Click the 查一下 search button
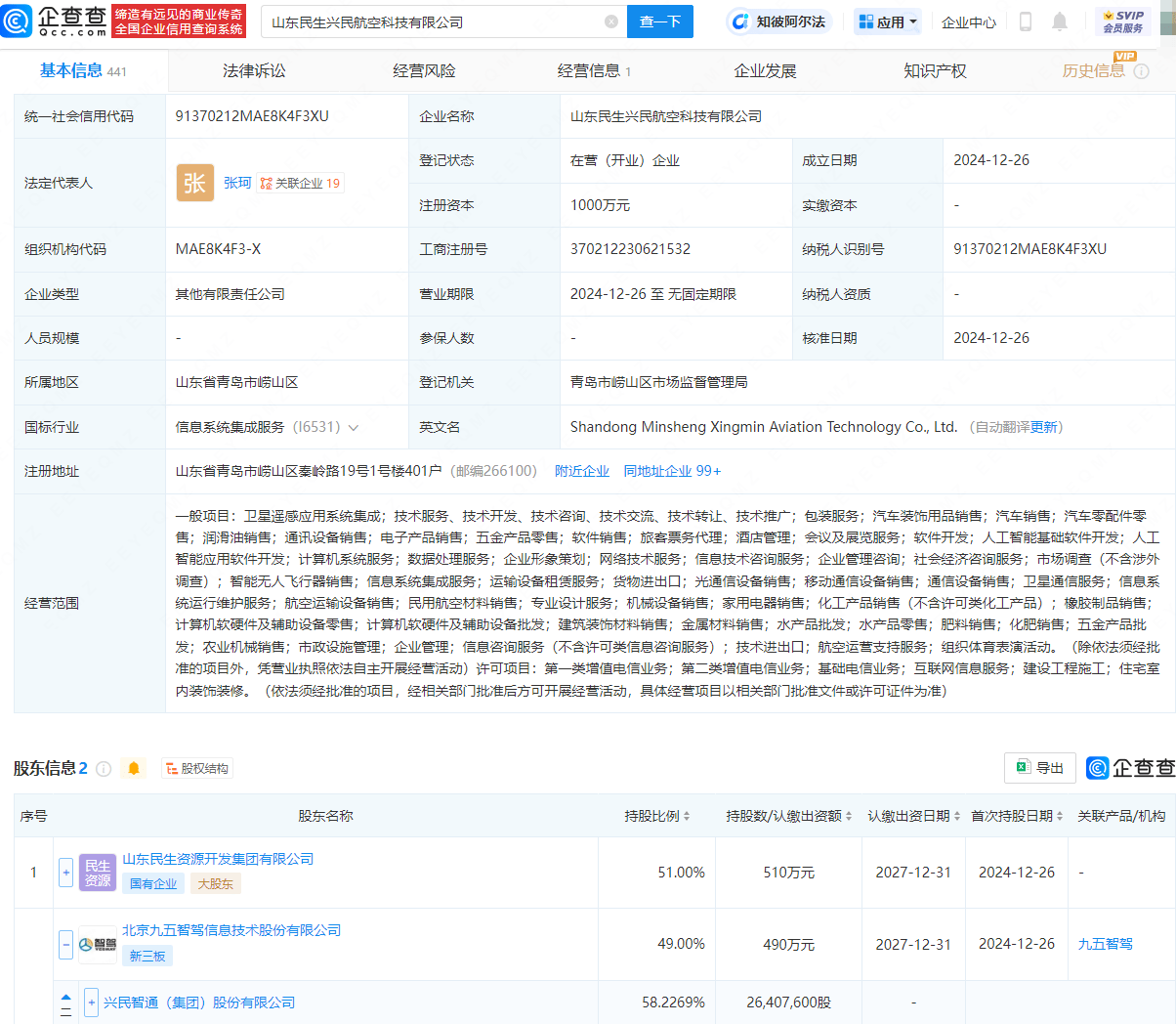Viewport: 1176px width, 1024px height. [660, 21]
